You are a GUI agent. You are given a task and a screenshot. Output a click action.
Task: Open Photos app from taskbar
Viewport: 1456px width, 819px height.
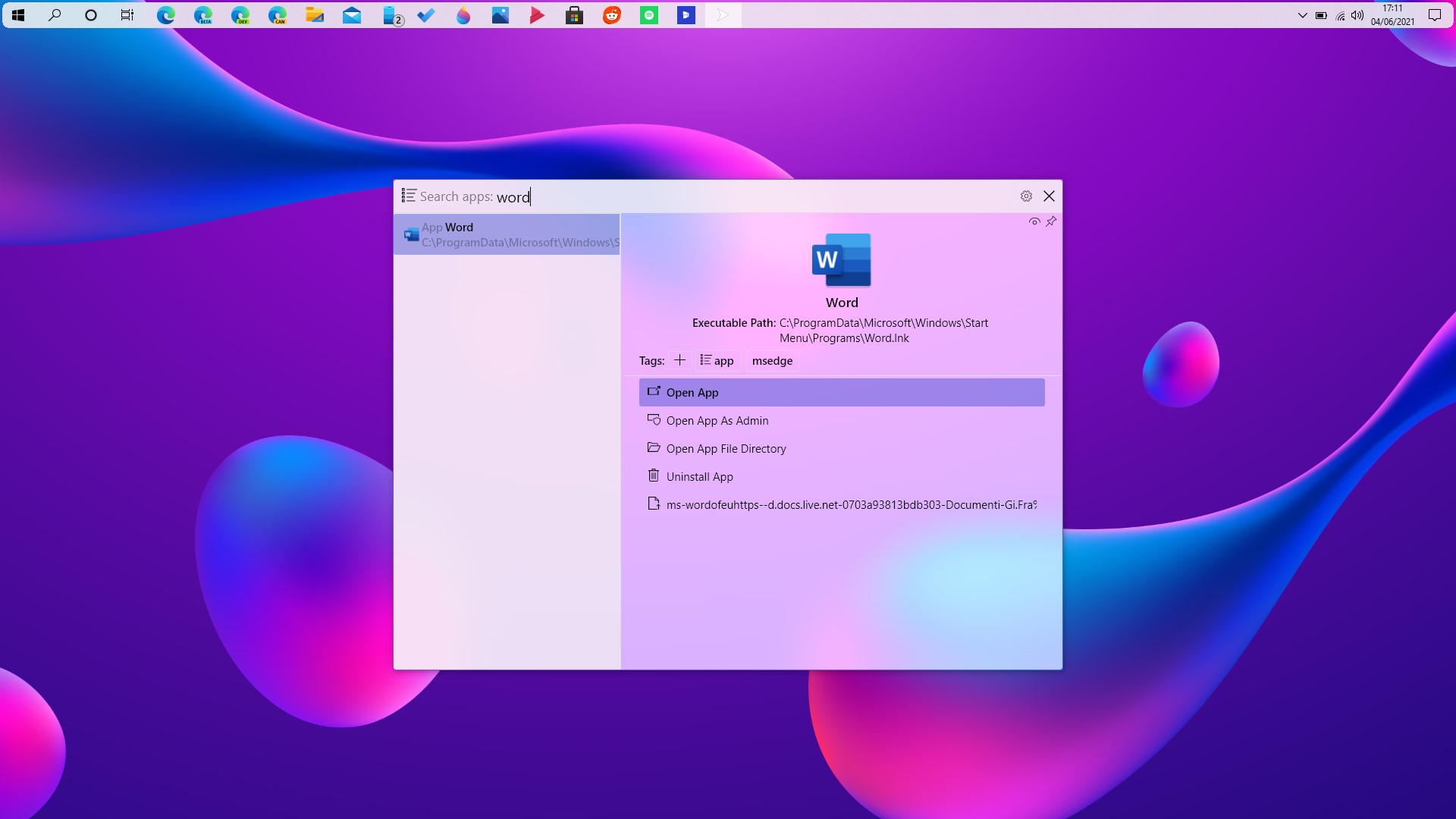500,15
